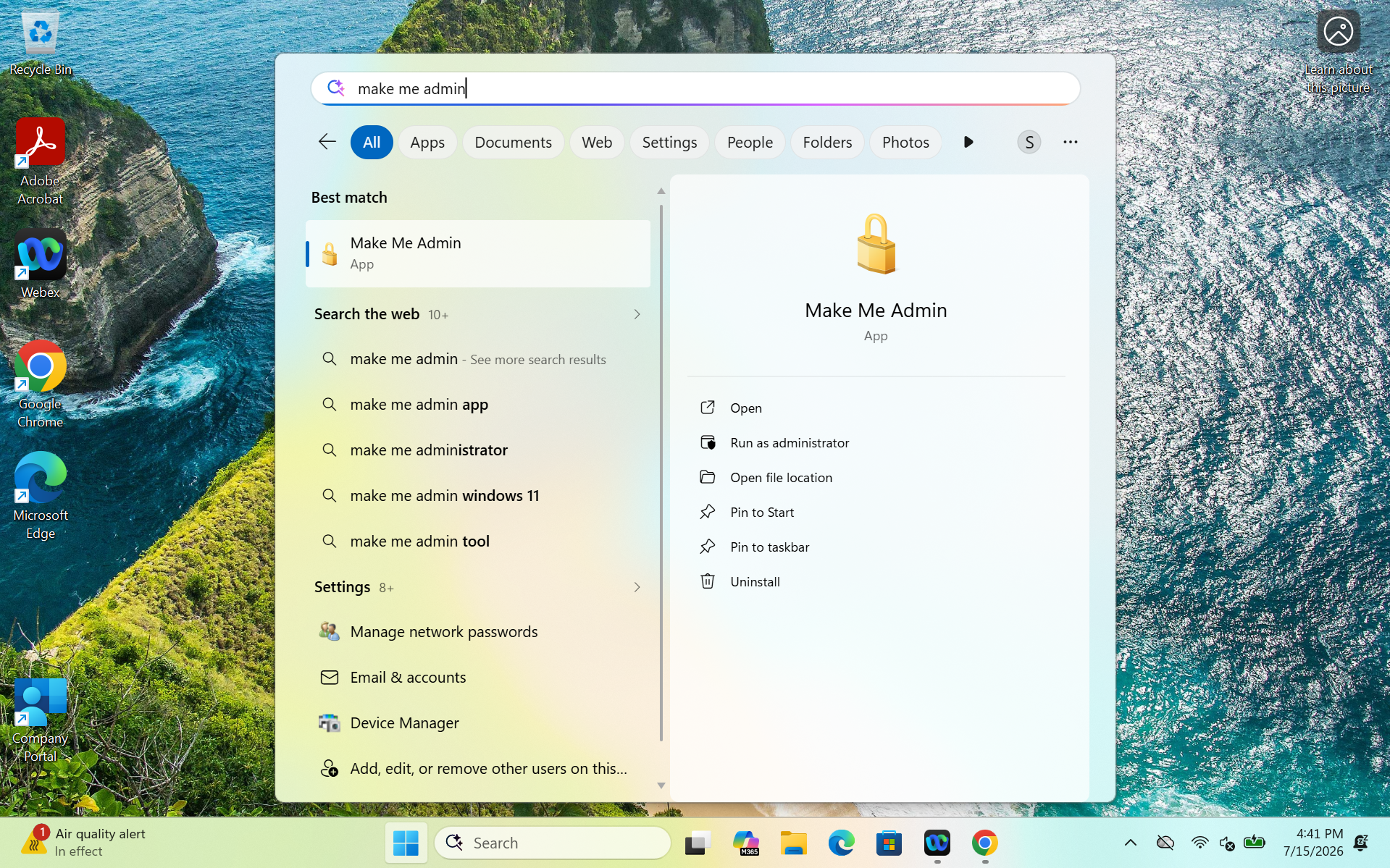This screenshot has height=868, width=1390.
Task: Select the Folders filter tab
Action: point(827,142)
